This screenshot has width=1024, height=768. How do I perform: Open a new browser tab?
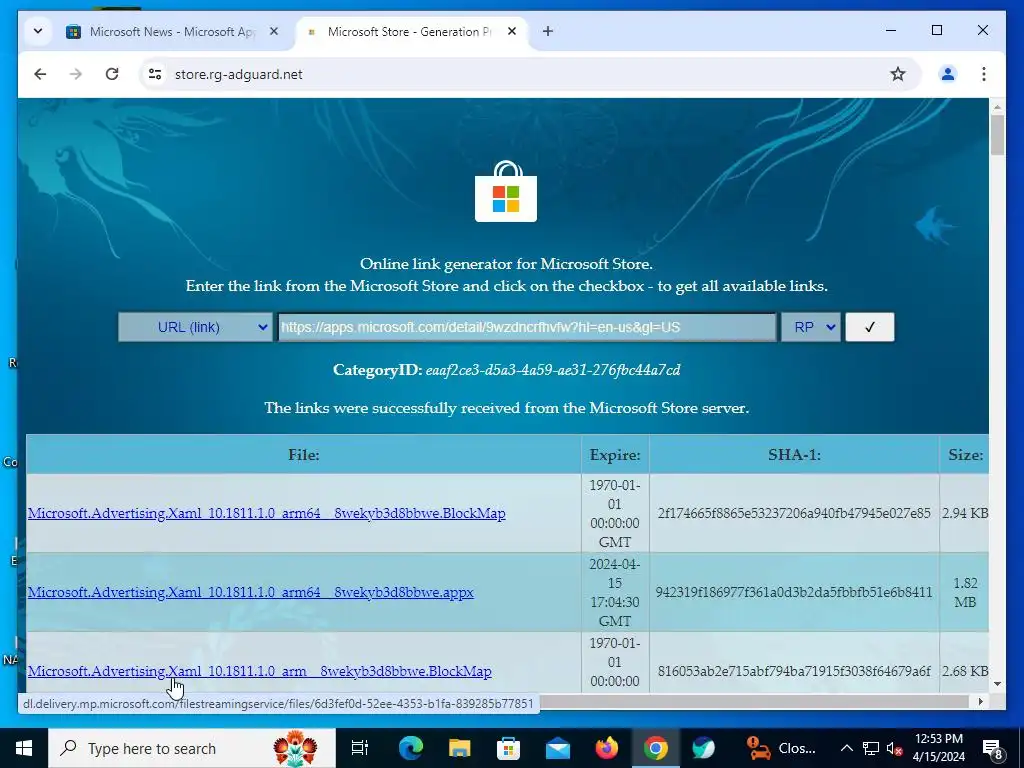pyautogui.click(x=548, y=31)
